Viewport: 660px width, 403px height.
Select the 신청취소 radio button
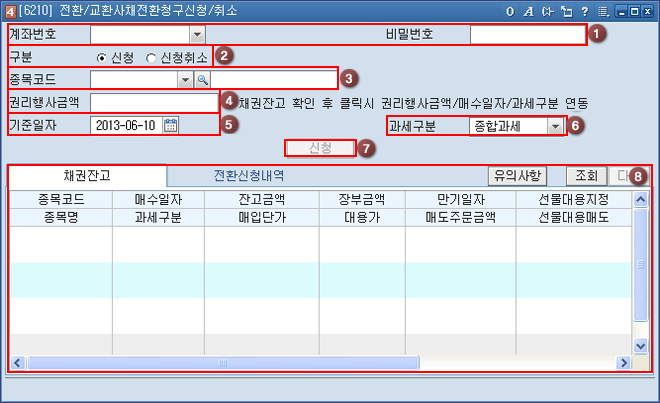pyautogui.click(x=152, y=57)
